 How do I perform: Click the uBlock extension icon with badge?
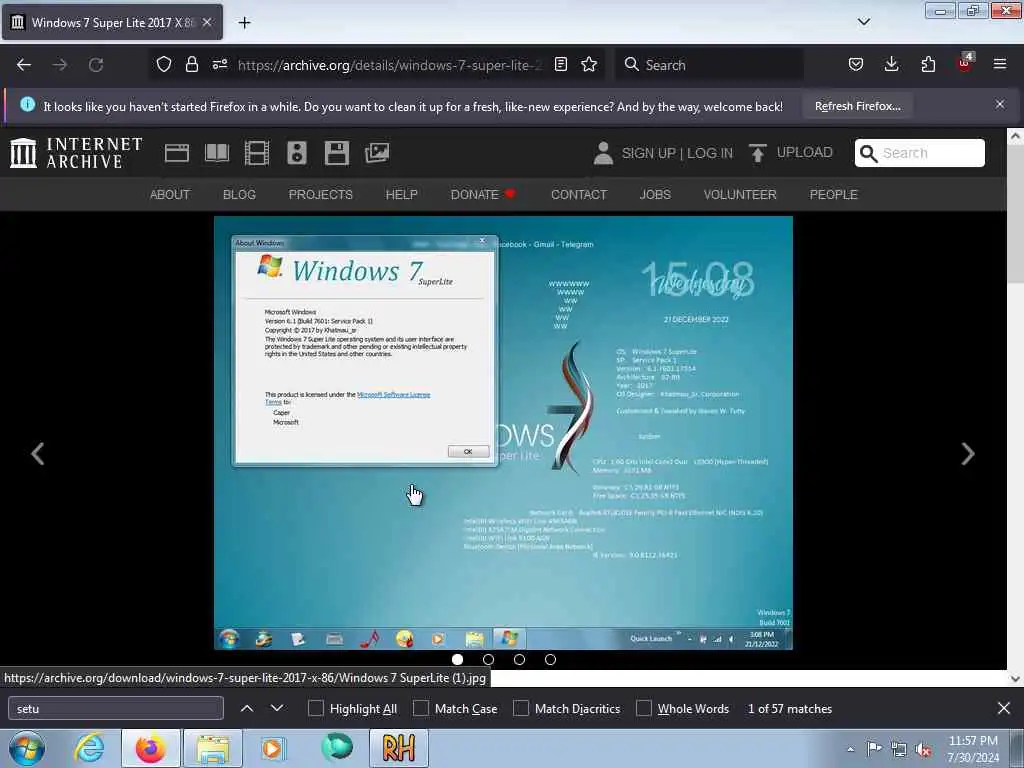(965, 63)
